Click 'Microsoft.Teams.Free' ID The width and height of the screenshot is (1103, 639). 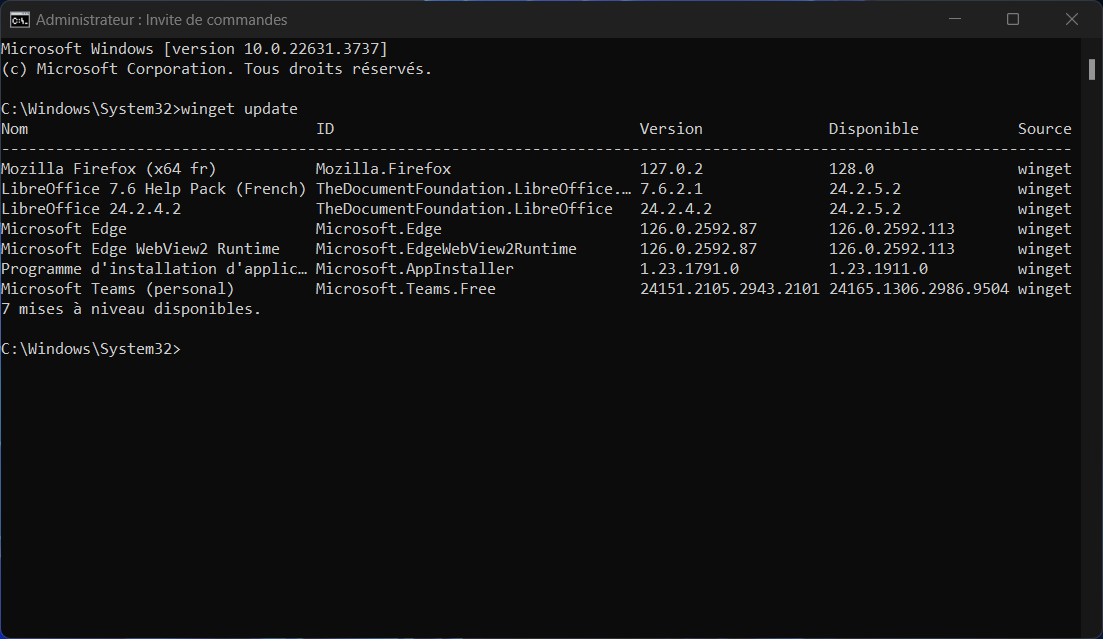pos(406,289)
